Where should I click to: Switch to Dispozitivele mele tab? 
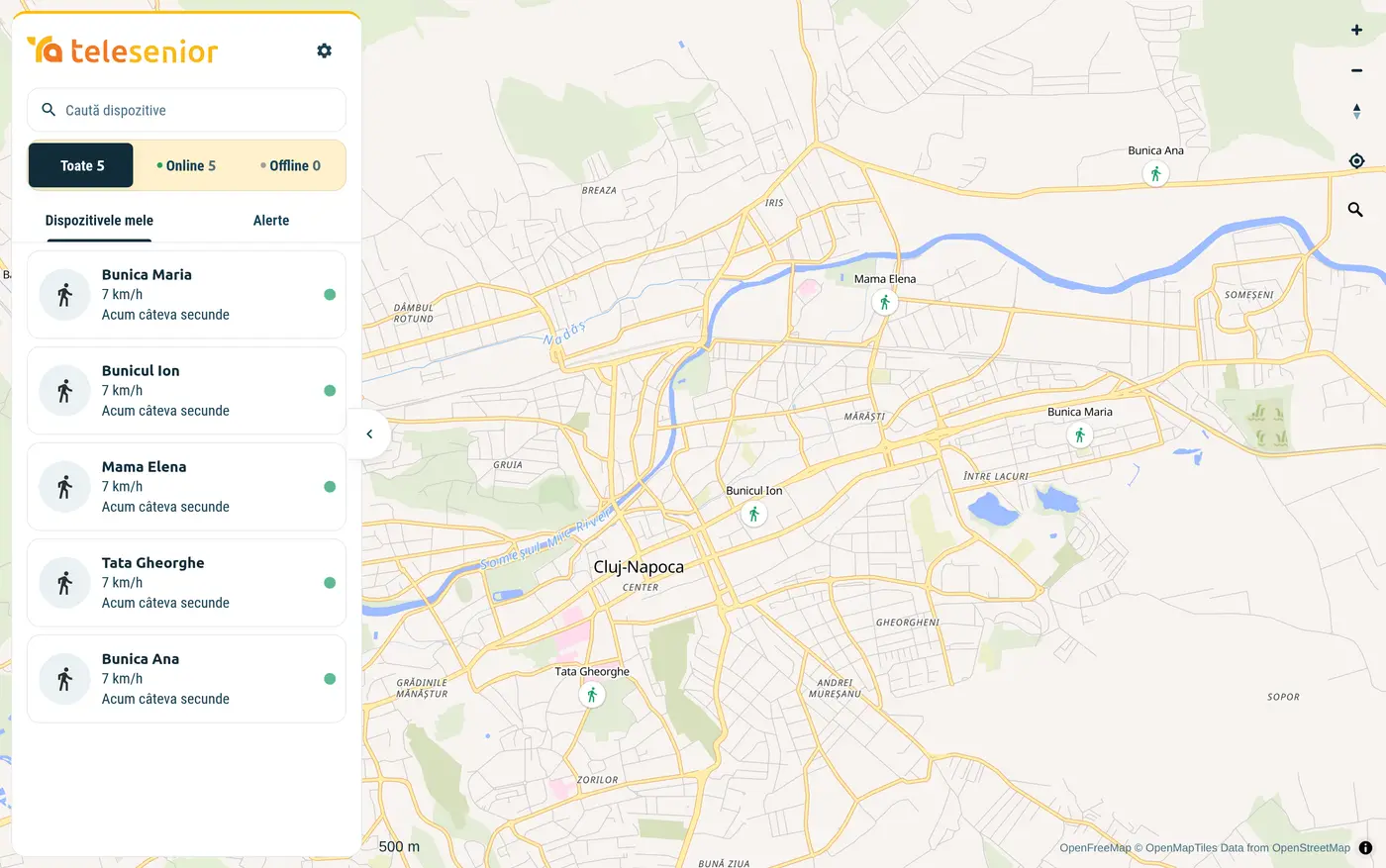click(99, 220)
